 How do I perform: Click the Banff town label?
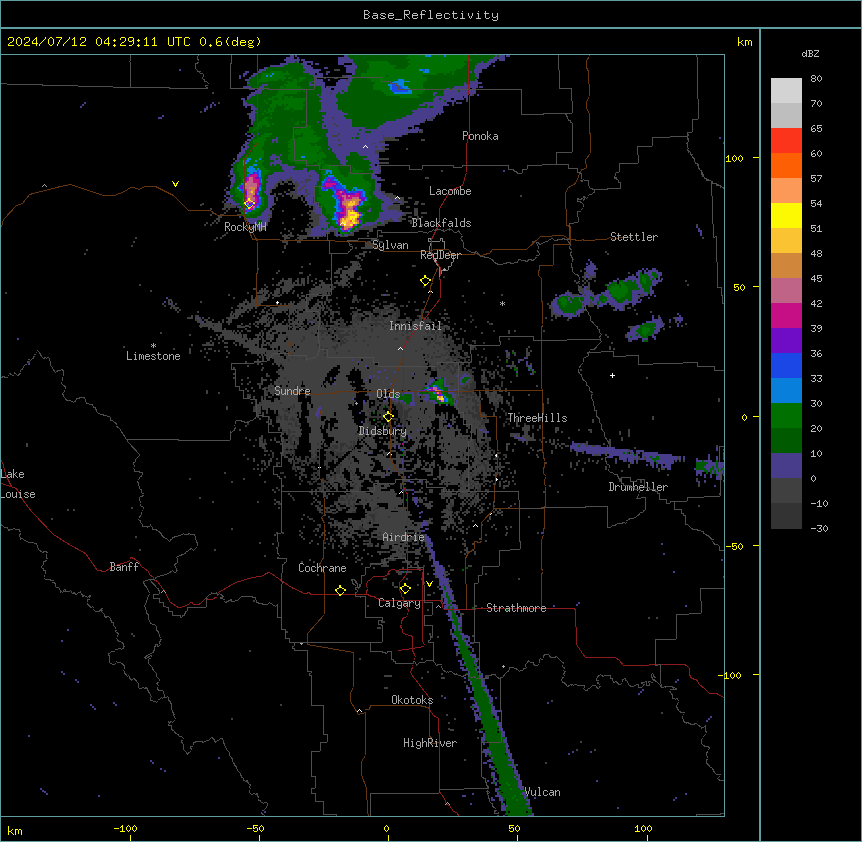click(x=124, y=567)
